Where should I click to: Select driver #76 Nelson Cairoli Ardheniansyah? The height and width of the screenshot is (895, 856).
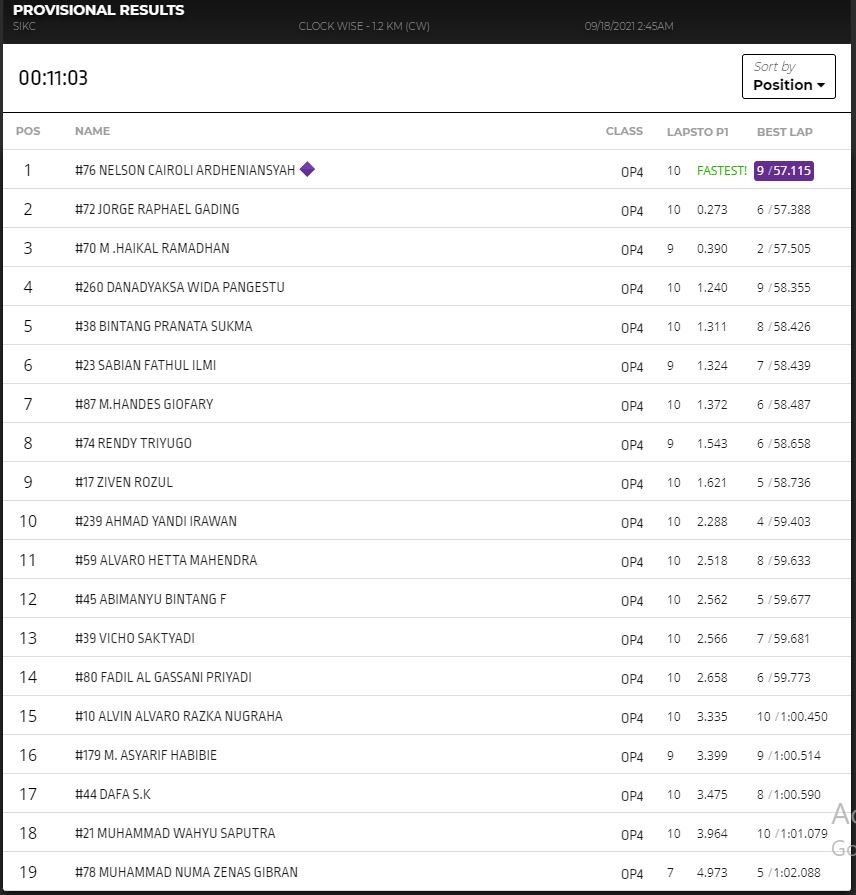pos(185,171)
